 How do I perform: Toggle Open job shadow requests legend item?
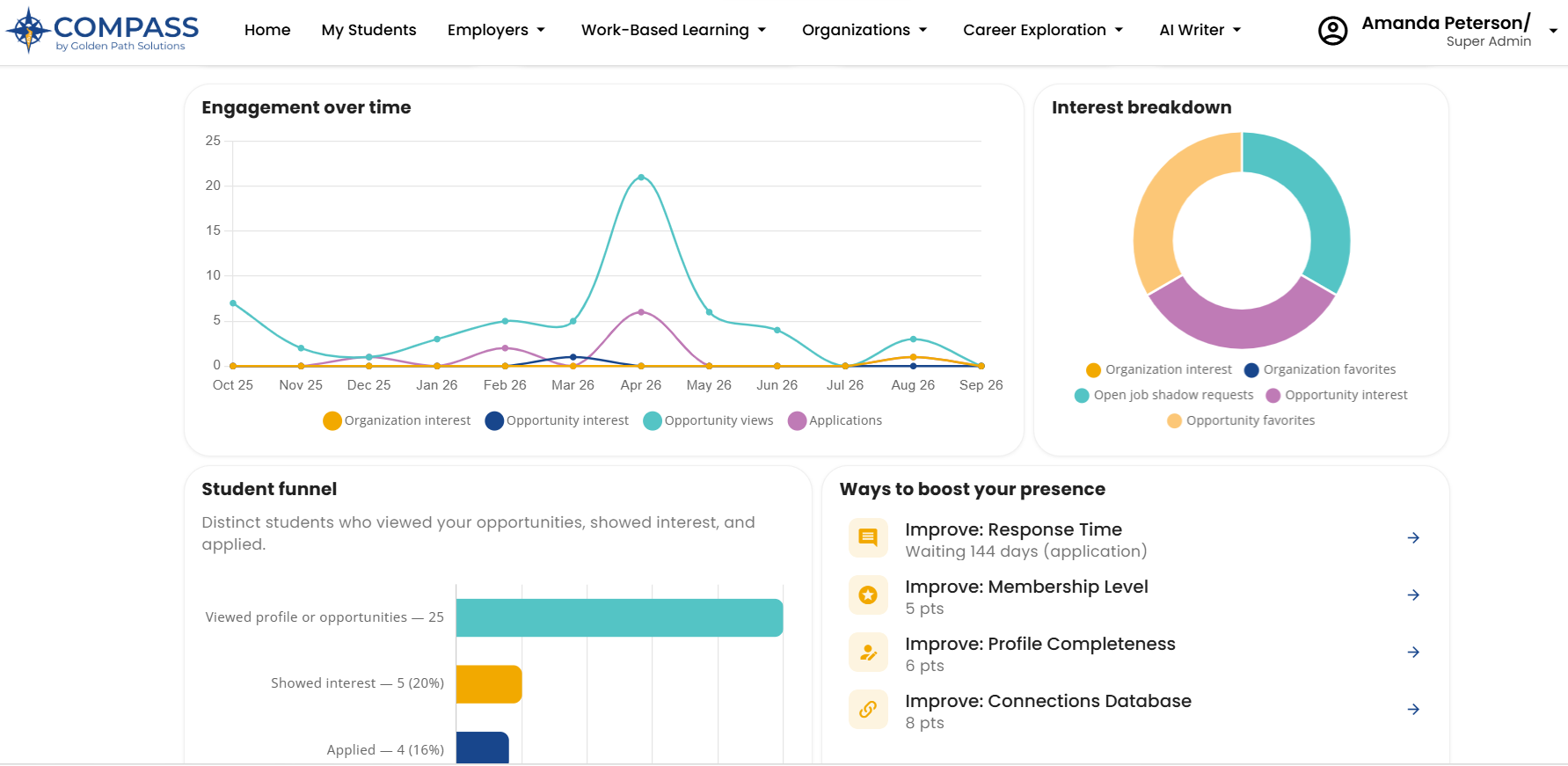point(1163,396)
